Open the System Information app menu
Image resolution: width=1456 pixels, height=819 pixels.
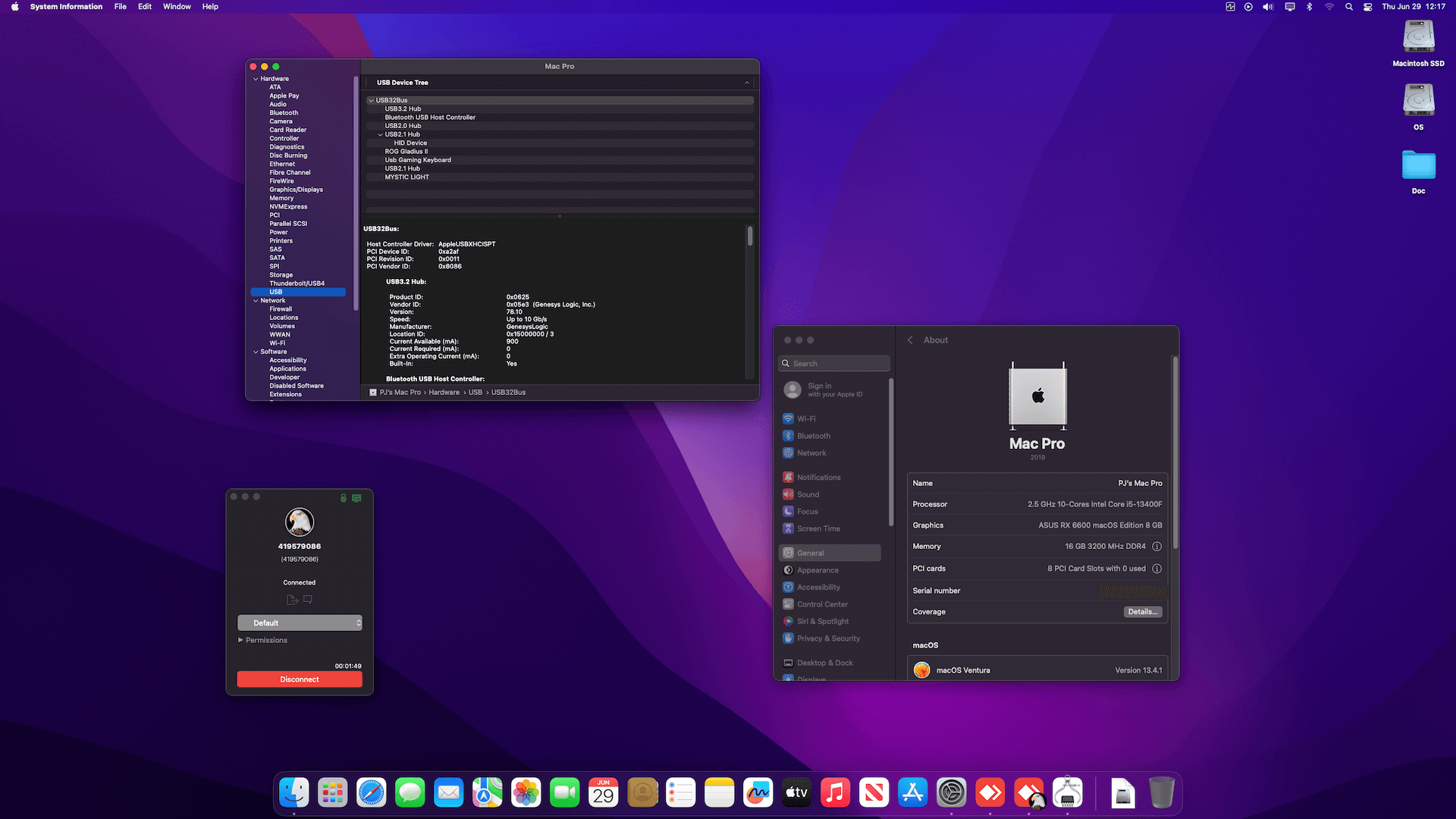[x=66, y=7]
